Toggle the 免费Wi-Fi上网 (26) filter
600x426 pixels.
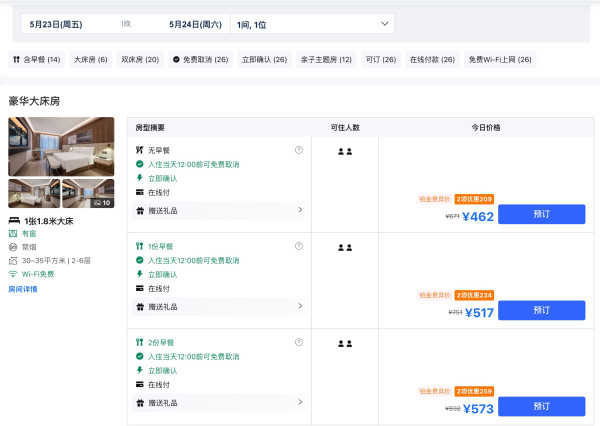pyautogui.click(x=500, y=59)
